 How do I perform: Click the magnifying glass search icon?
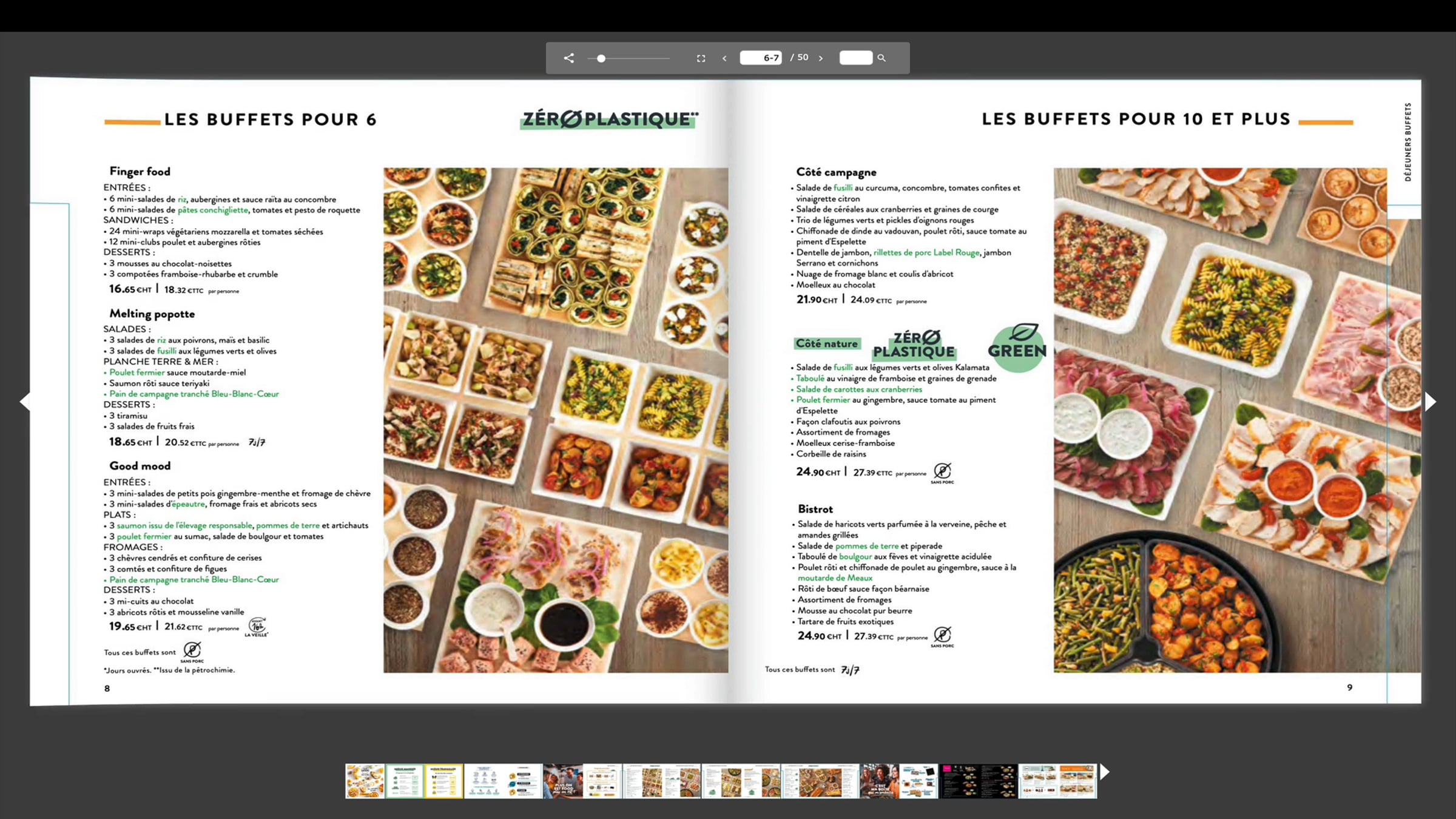click(x=881, y=58)
